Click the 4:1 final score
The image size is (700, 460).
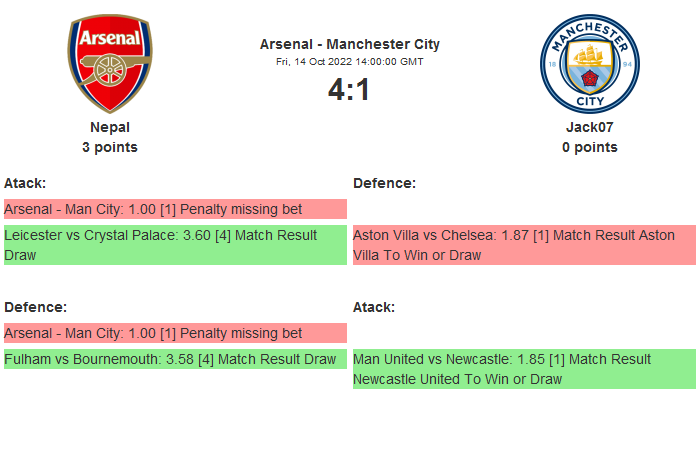point(349,90)
